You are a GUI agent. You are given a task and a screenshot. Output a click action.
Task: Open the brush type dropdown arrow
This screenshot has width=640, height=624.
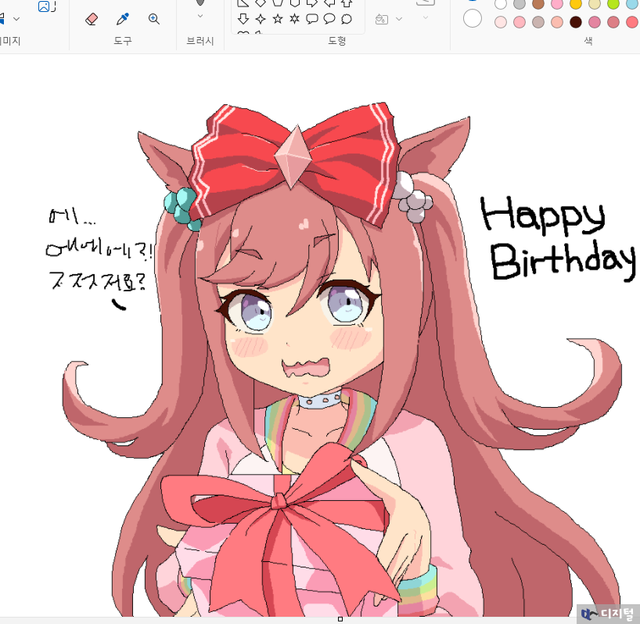(200, 16)
